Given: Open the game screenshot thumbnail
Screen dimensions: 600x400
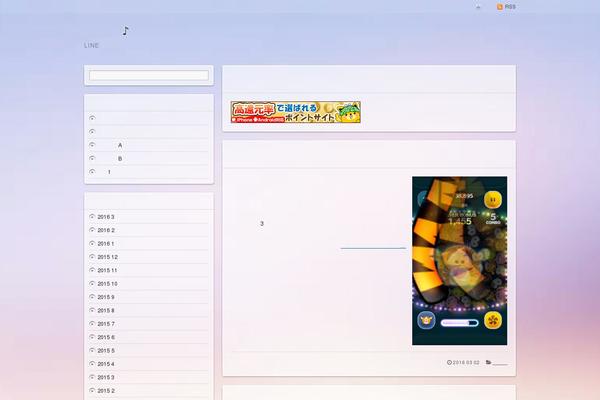Looking at the screenshot, I should coord(460,261).
